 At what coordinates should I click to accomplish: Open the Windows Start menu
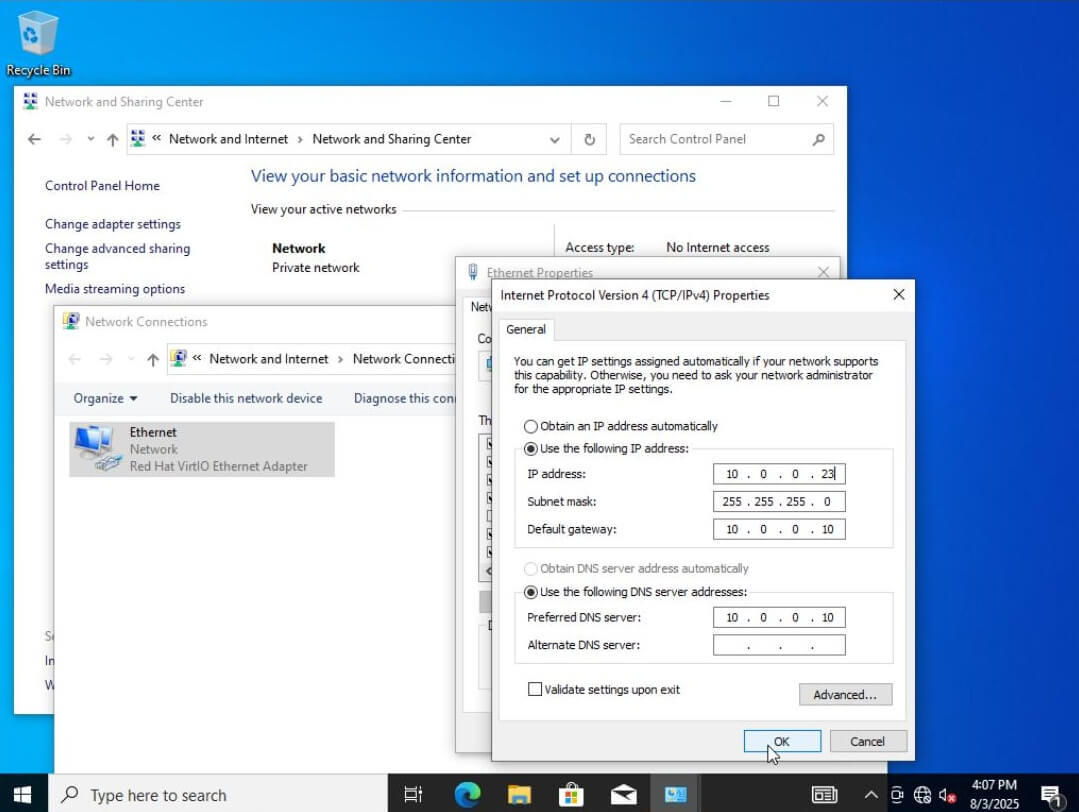click(23, 795)
